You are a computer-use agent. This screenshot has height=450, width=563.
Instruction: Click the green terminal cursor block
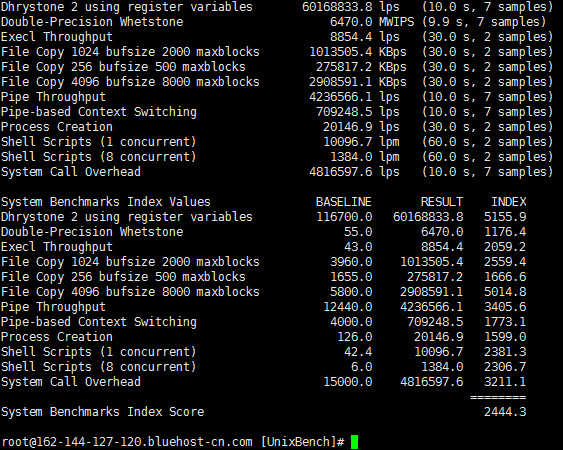[x=354, y=442]
